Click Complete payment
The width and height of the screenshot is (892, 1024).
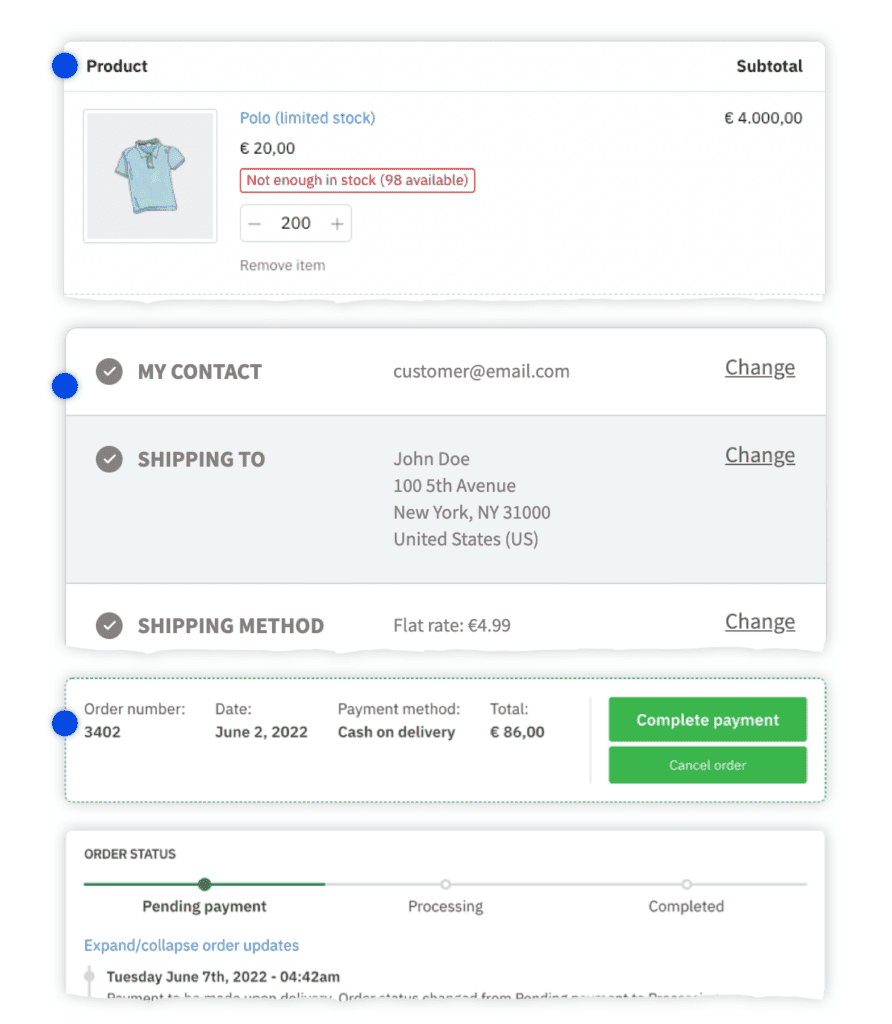(x=707, y=719)
